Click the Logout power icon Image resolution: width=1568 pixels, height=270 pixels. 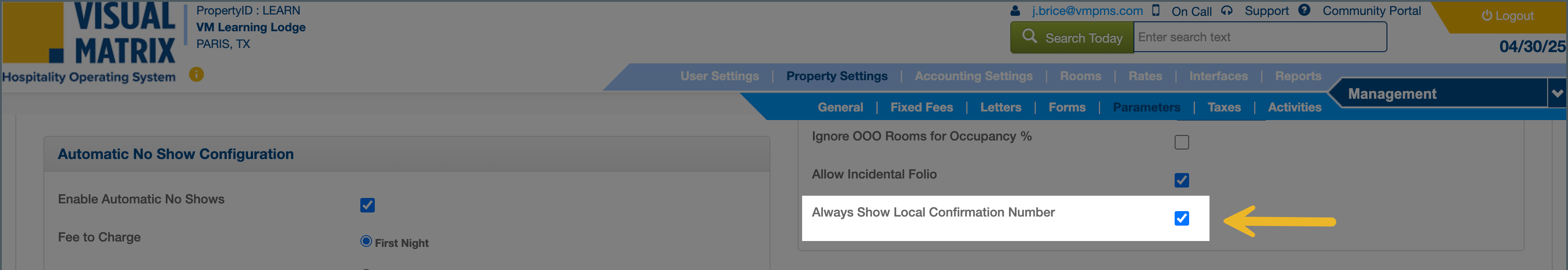click(x=1487, y=16)
